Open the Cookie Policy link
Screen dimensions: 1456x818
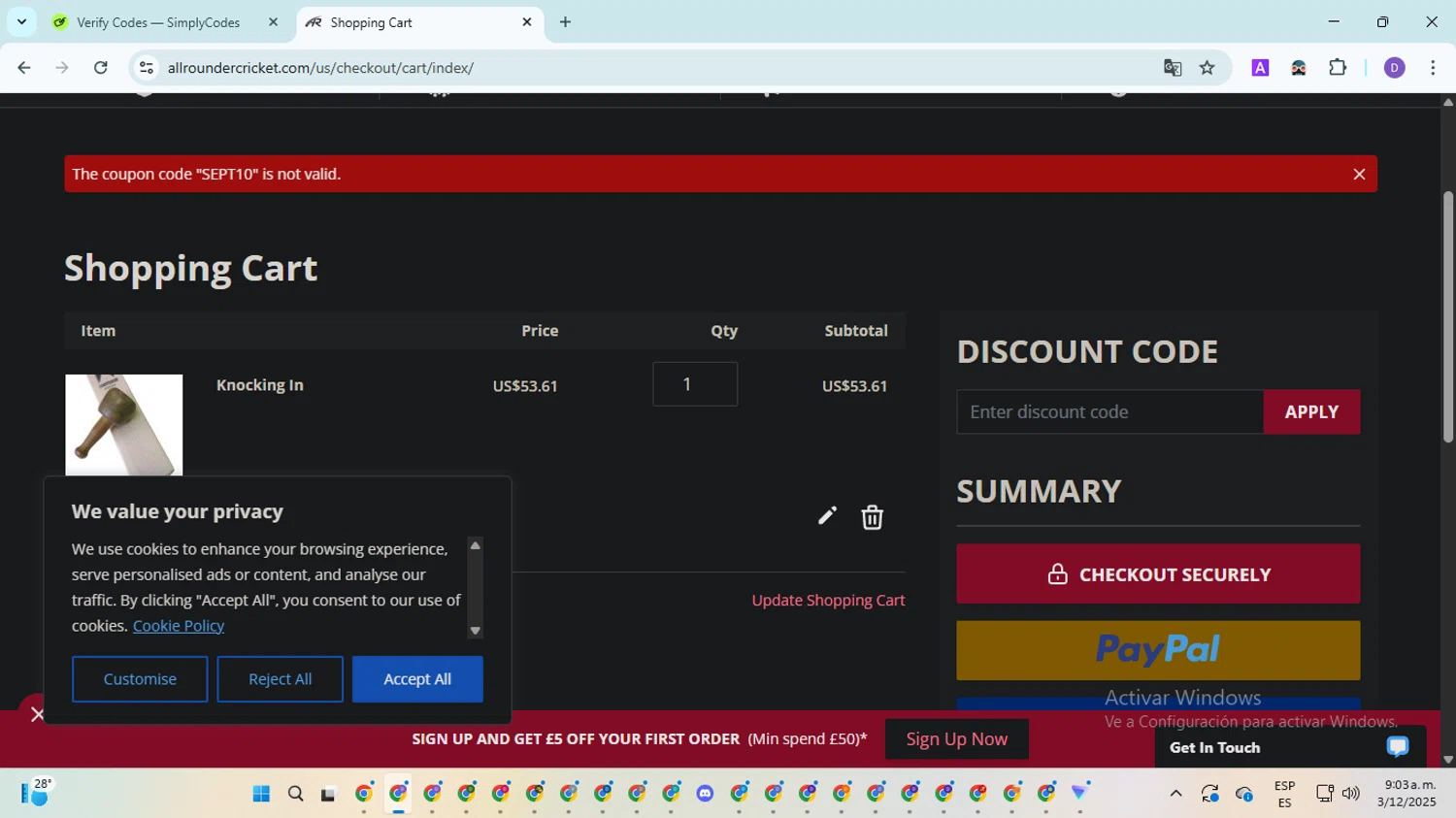(x=179, y=626)
